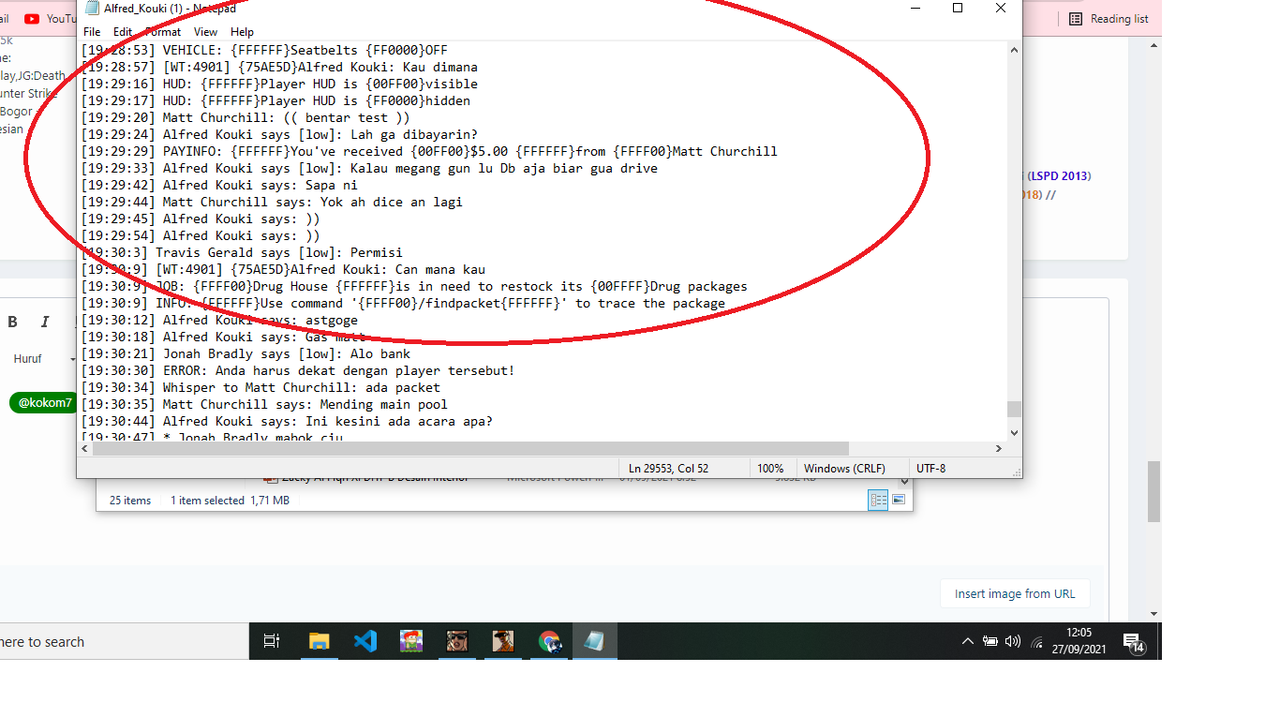
Task: Click the UTF-8 encoding status entry
Action: [930, 468]
